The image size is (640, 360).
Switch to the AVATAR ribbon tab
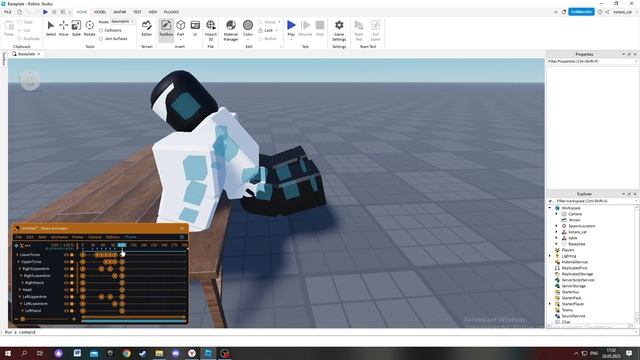click(120, 12)
